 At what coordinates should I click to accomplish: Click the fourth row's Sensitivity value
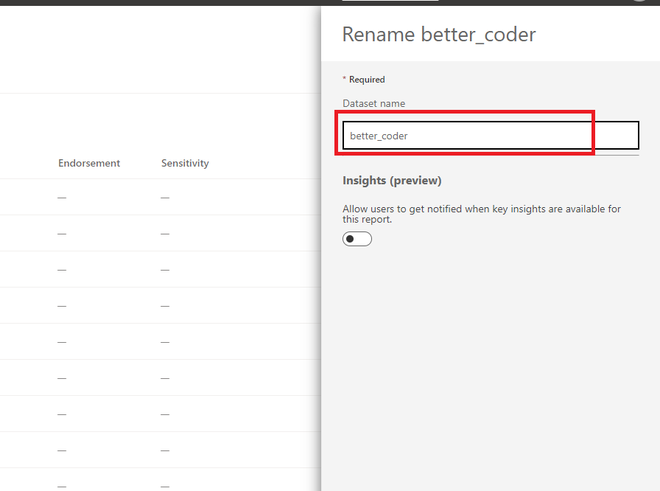point(165,306)
